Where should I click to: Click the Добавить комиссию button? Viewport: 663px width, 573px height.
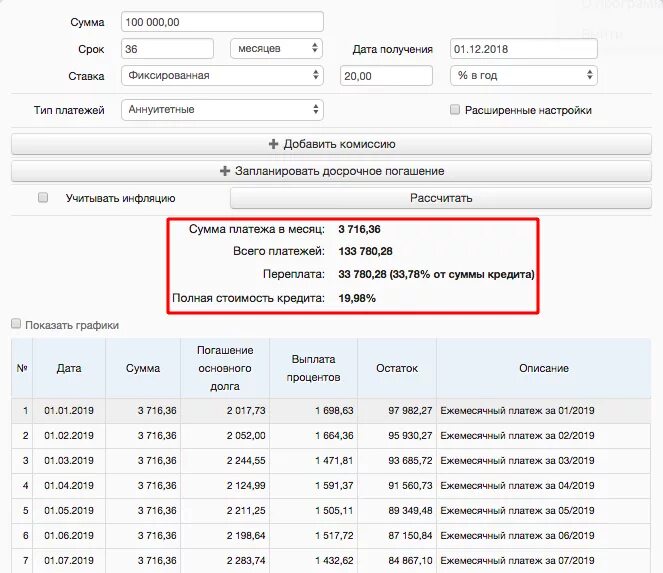pos(332,144)
